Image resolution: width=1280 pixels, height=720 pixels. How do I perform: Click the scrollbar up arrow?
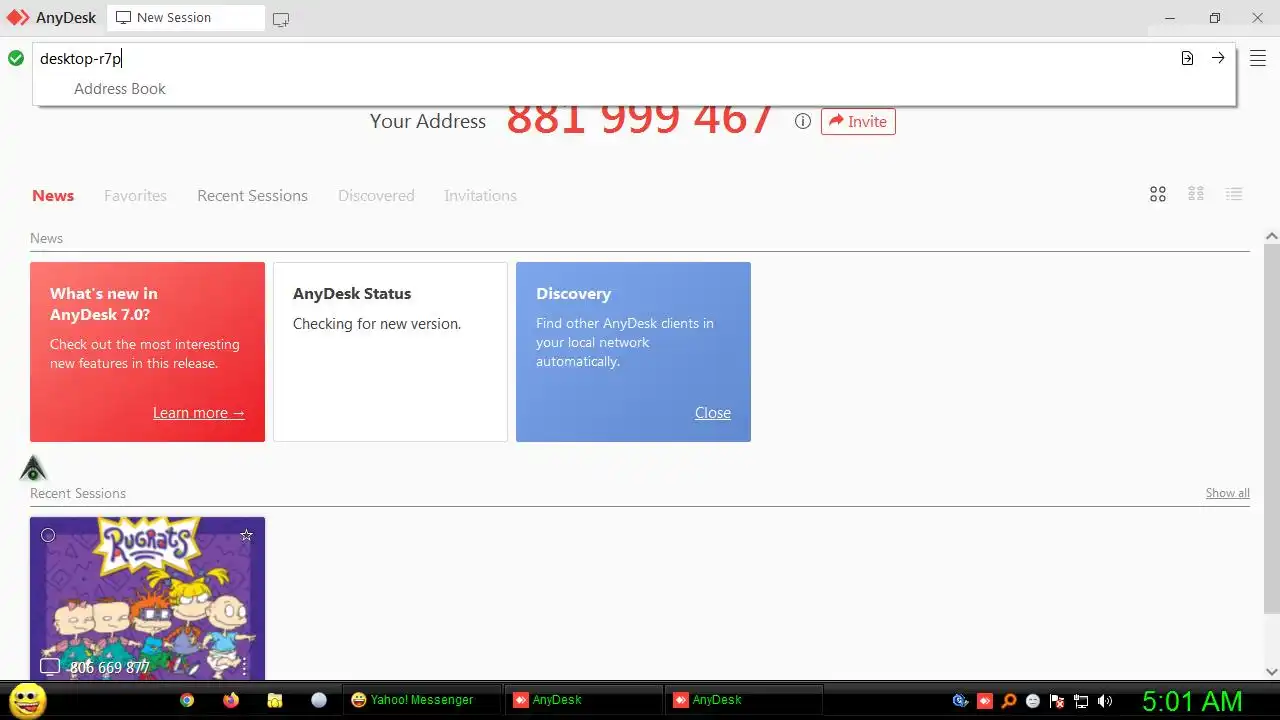pos(1272,236)
